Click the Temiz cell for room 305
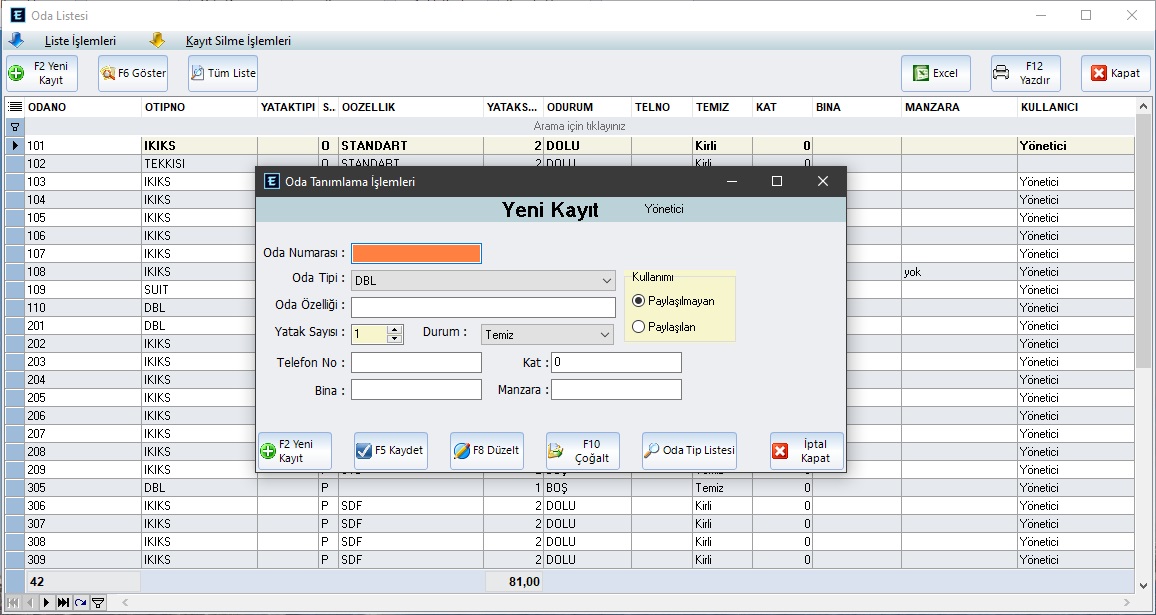This screenshot has height=615, width=1156. [722, 487]
